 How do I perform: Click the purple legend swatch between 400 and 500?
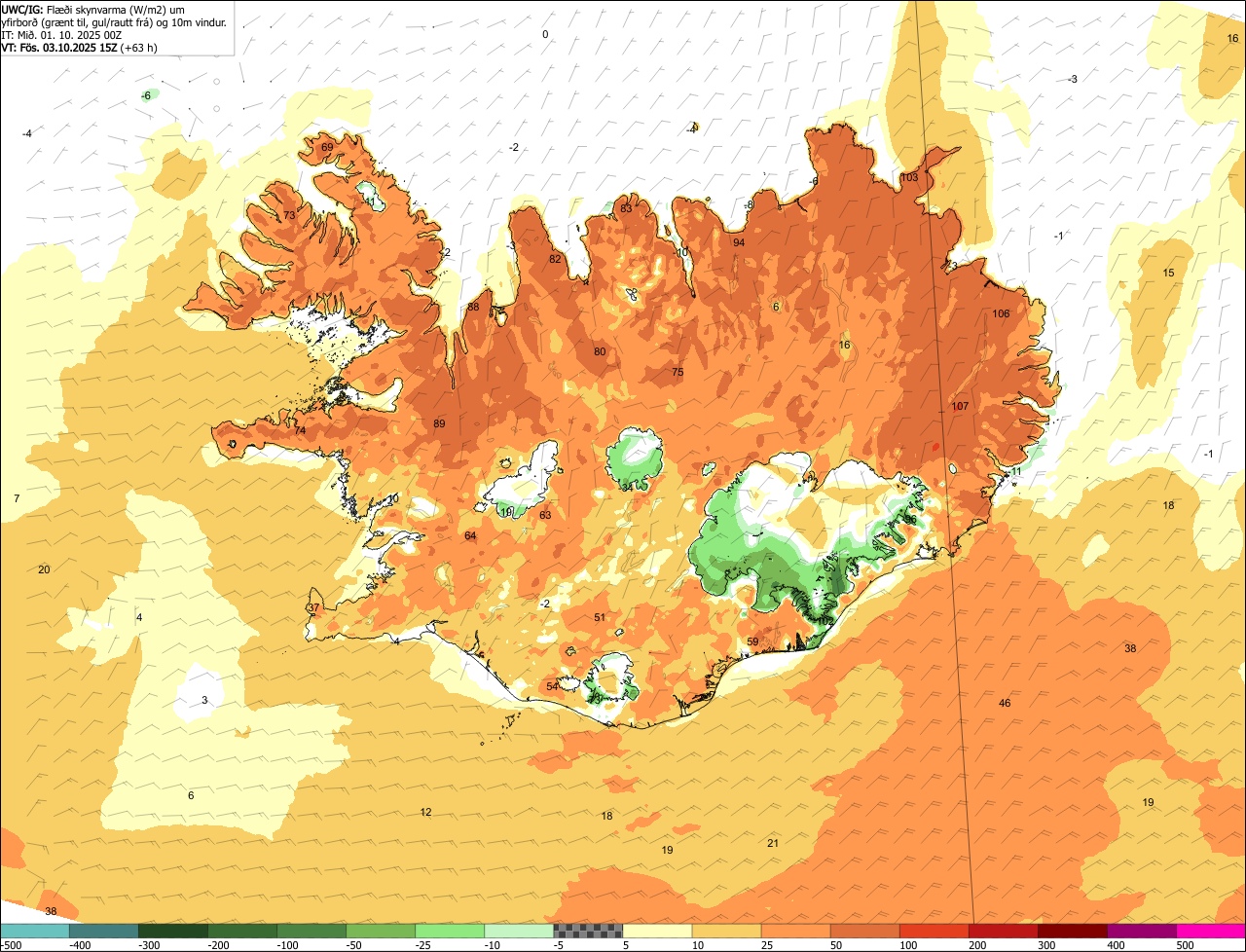pyautogui.click(x=1141, y=931)
